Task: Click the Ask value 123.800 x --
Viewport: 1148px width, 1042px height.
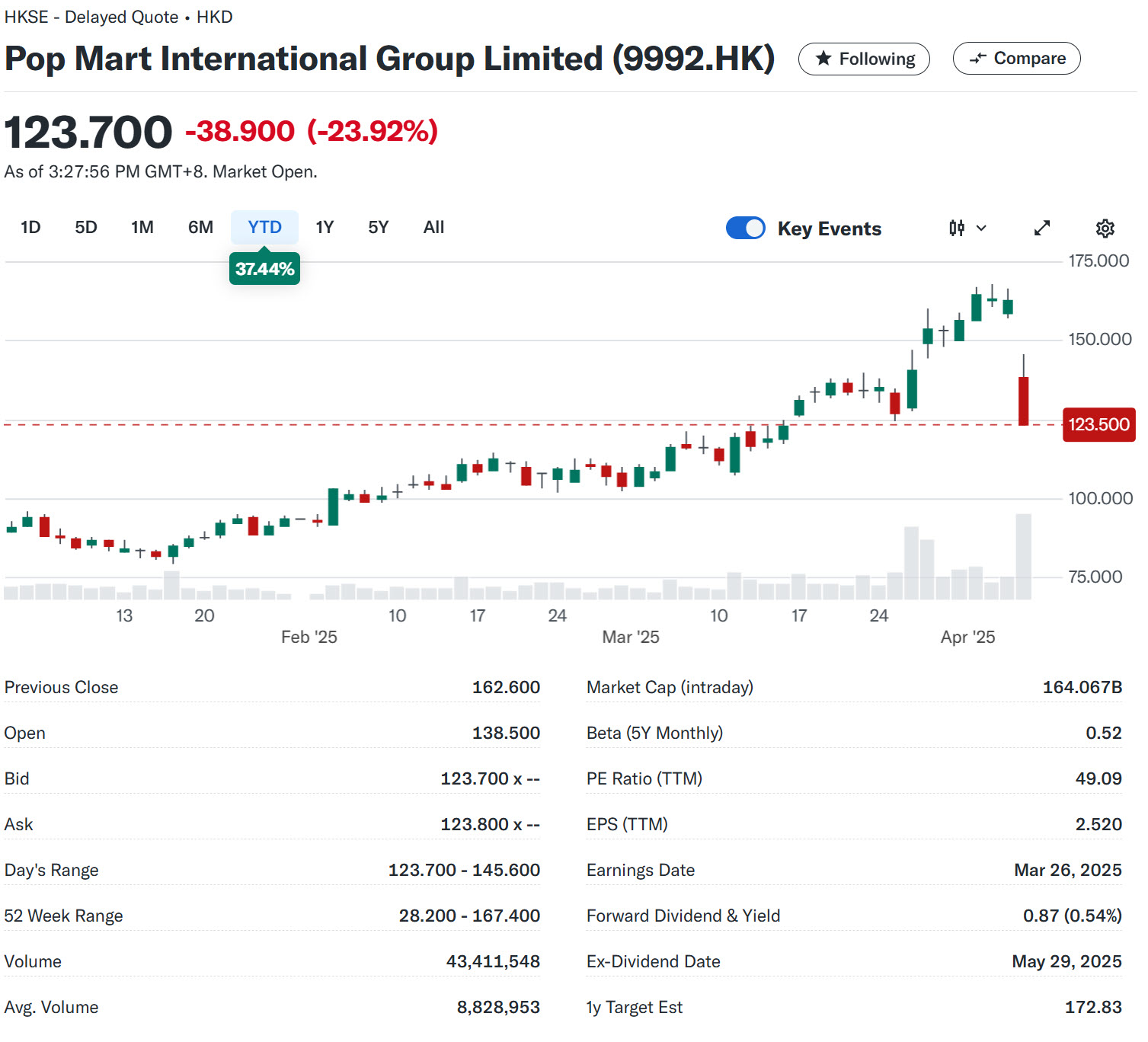Action: (x=490, y=824)
